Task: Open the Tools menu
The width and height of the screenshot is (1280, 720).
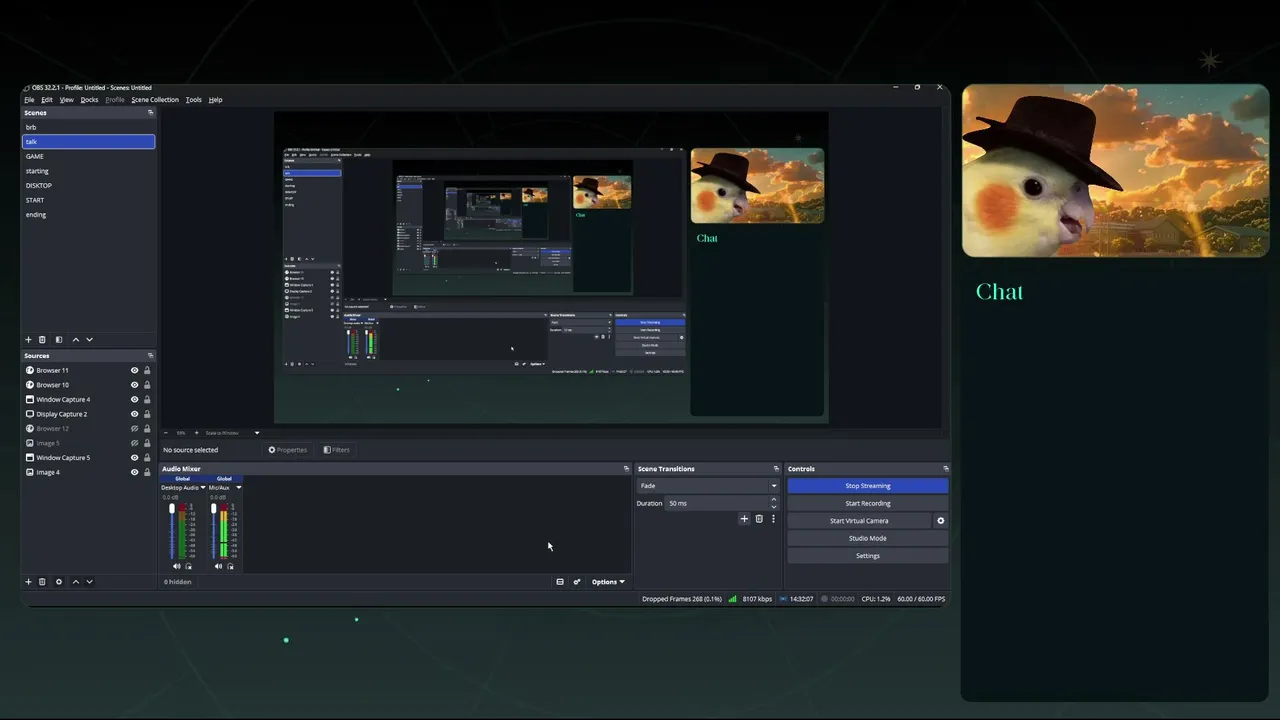Action: tap(194, 100)
